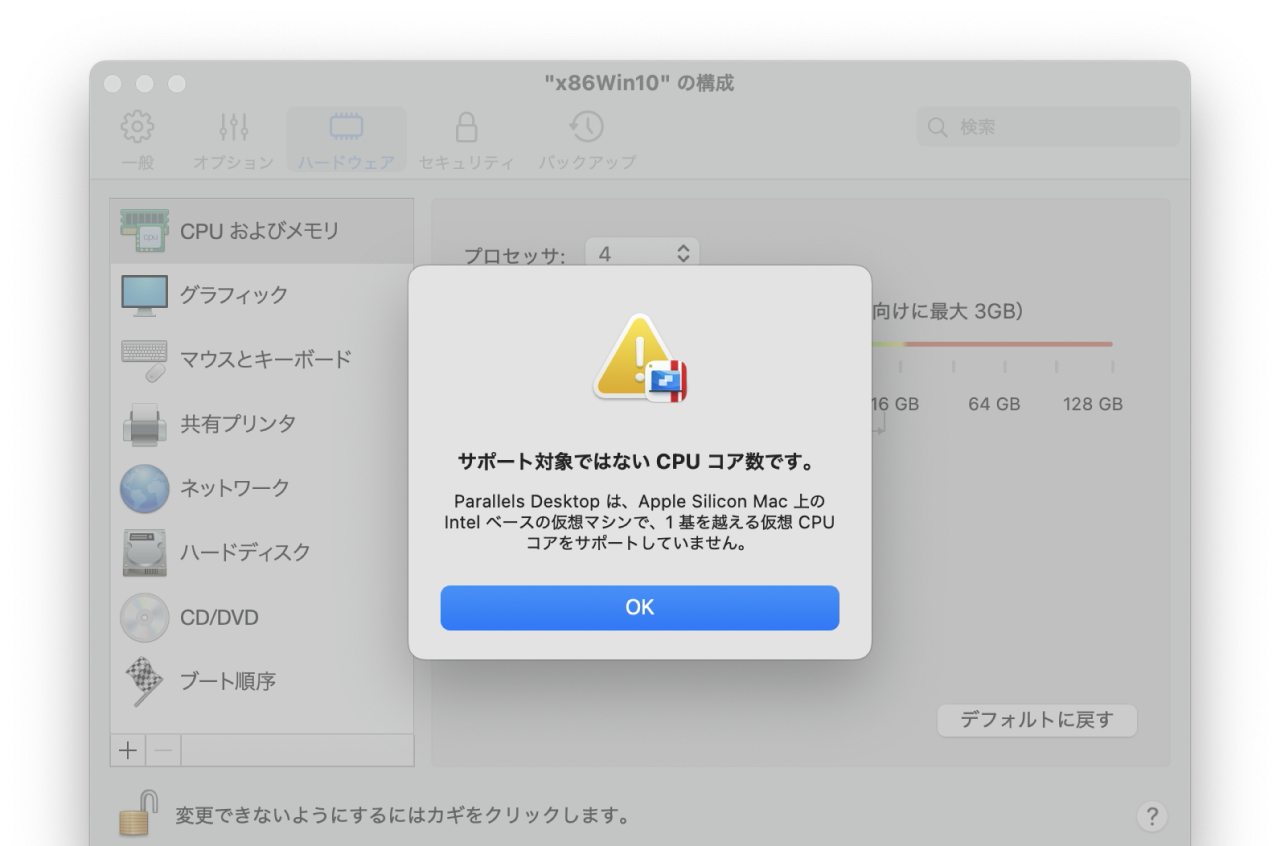Click the CD/DVD label in the sidebar
1280x846 pixels.
tap(219, 617)
